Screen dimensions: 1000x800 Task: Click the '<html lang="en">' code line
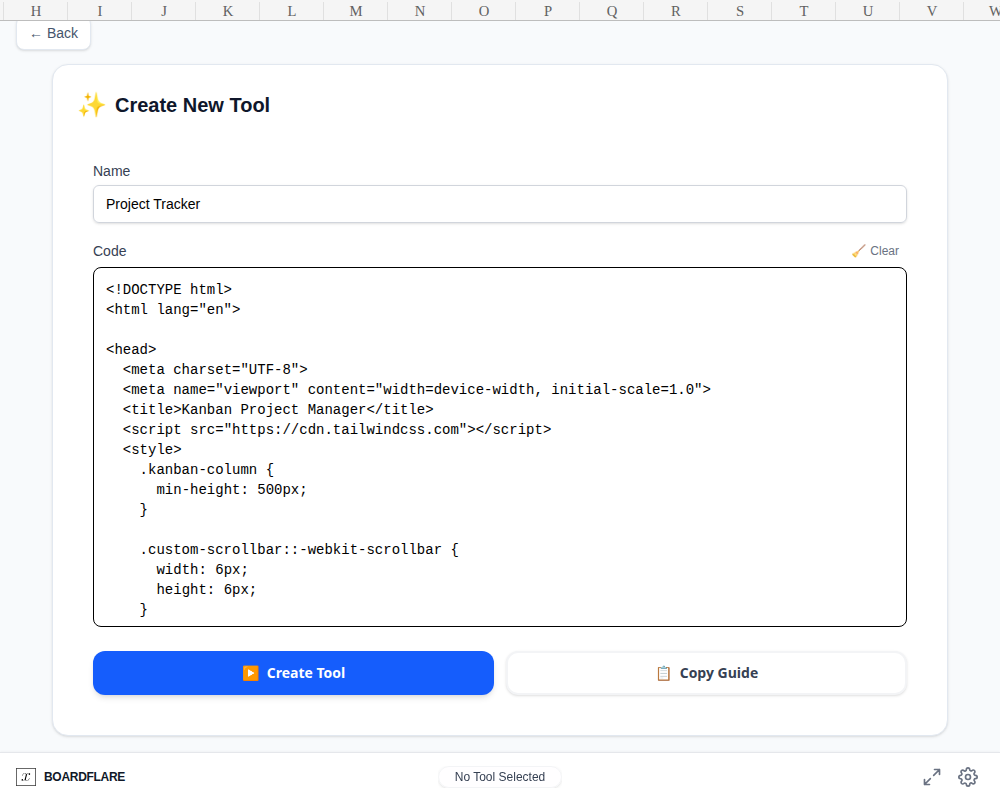click(173, 309)
